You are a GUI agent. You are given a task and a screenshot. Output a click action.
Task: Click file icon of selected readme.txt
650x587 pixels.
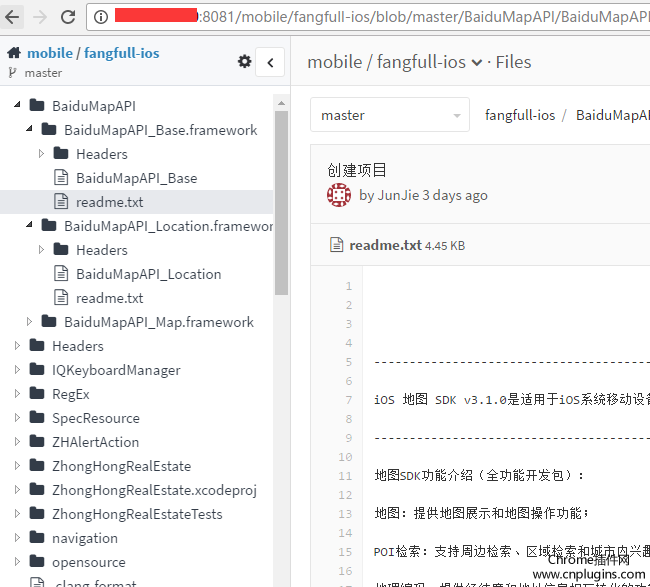[x=61, y=201]
